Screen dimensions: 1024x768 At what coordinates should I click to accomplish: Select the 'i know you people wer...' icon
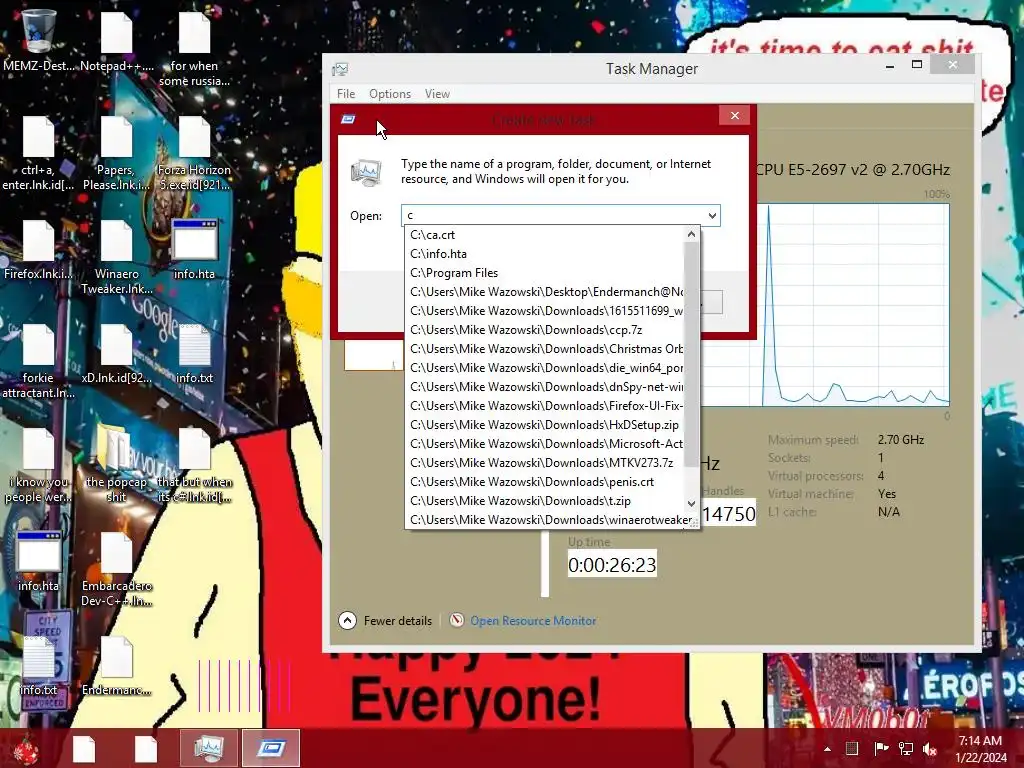point(38,465)
